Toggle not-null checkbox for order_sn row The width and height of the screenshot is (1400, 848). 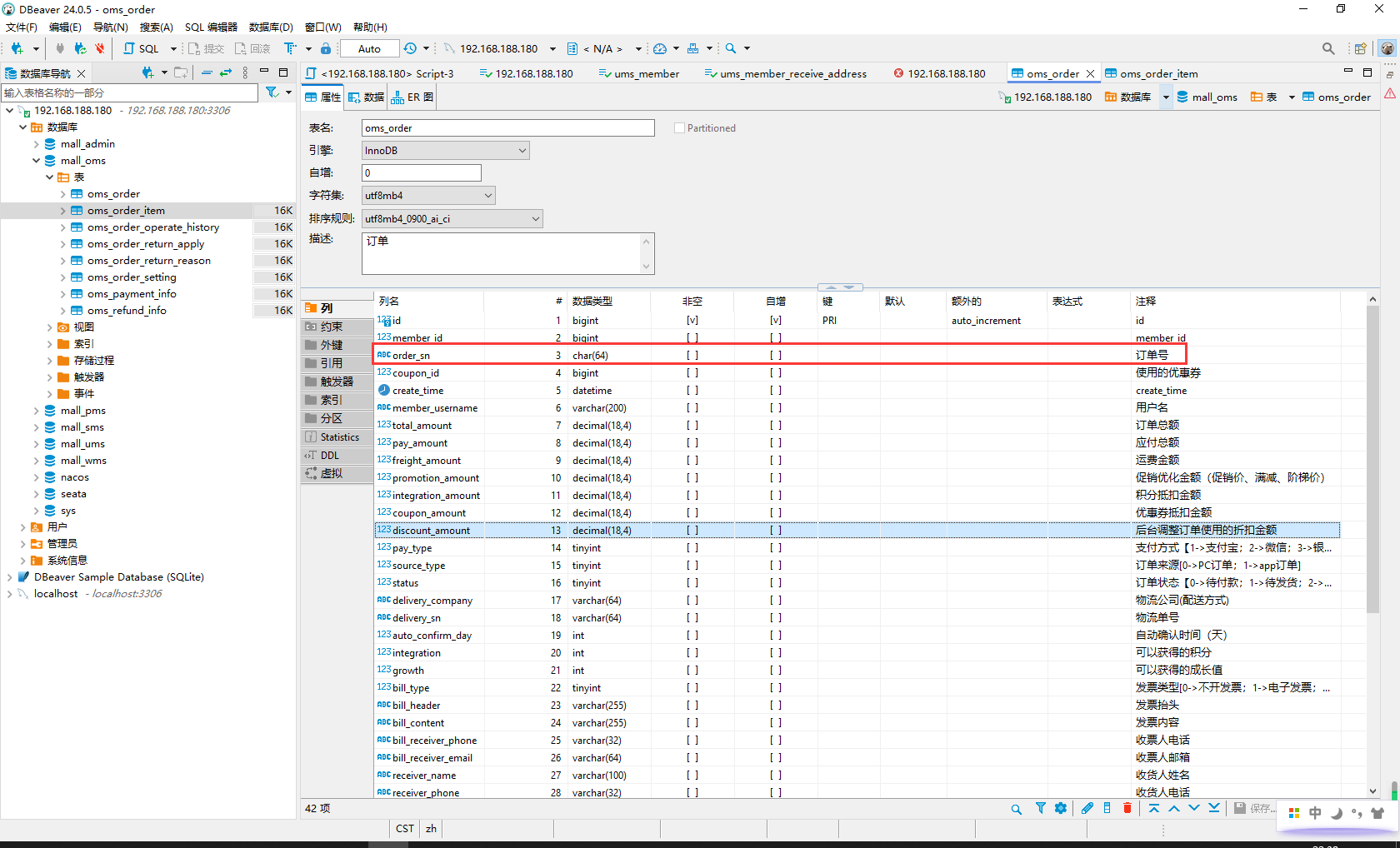coord(692,356)
